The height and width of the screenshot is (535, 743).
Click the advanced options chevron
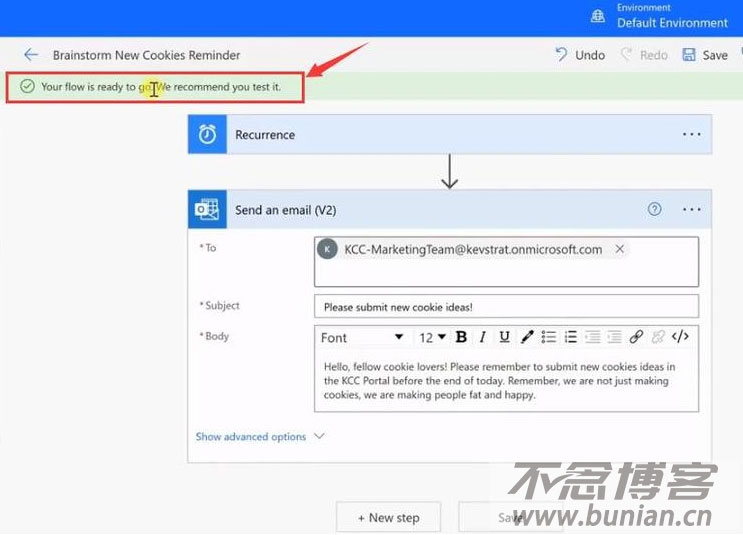319,436
